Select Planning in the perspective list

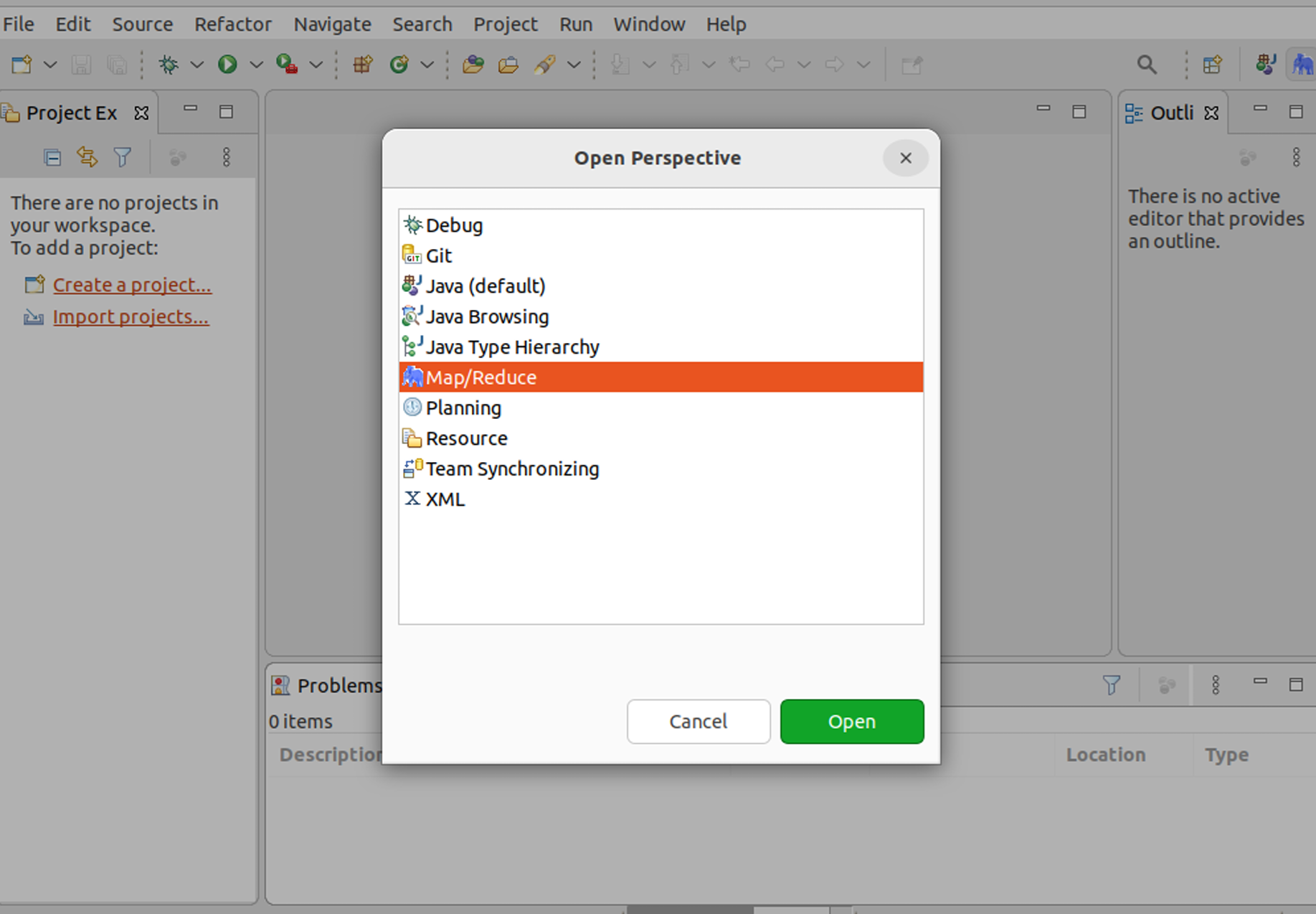coord(661,408)
